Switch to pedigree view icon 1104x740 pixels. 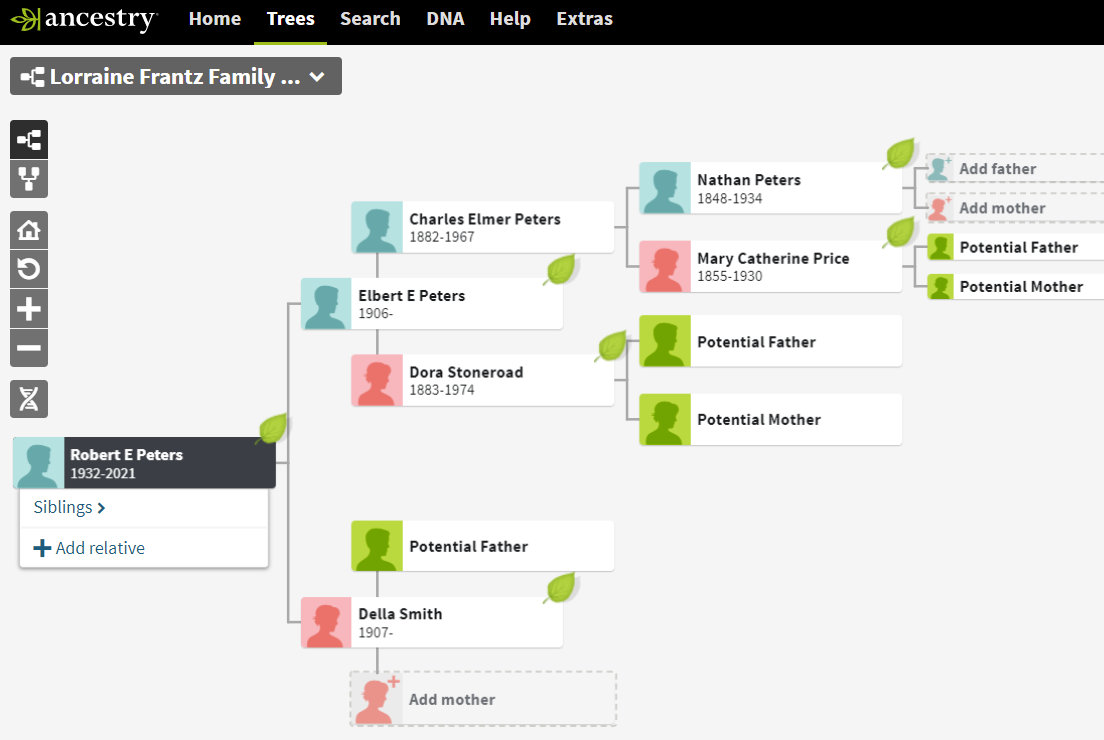[x=29, y=140]
